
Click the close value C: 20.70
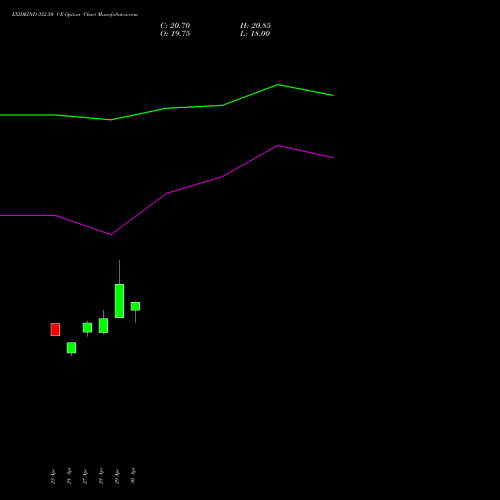click(x=175, y=26)
